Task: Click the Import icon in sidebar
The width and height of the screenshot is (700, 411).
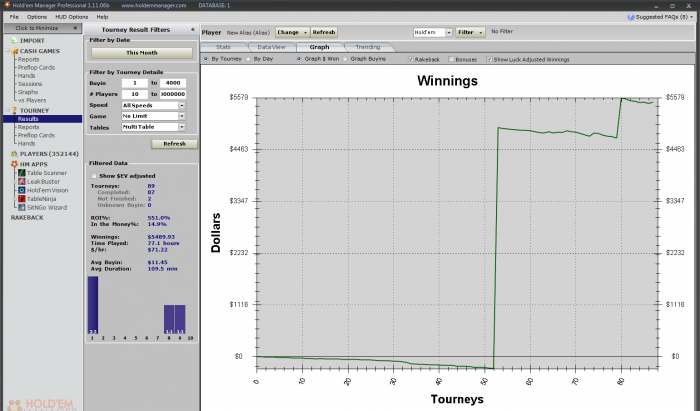Action: [14, 41]
